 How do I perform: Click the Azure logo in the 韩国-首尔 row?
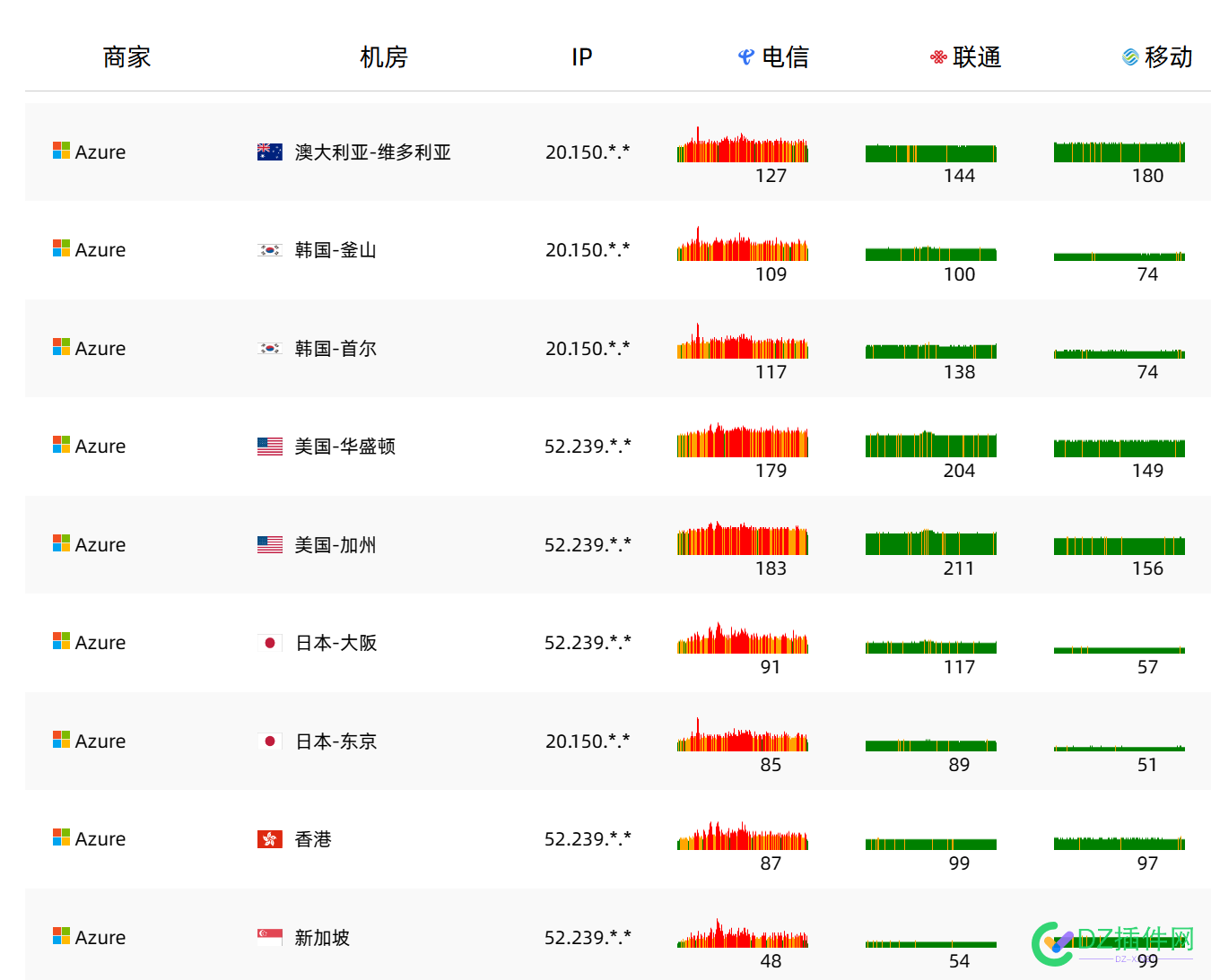(61, 347)
